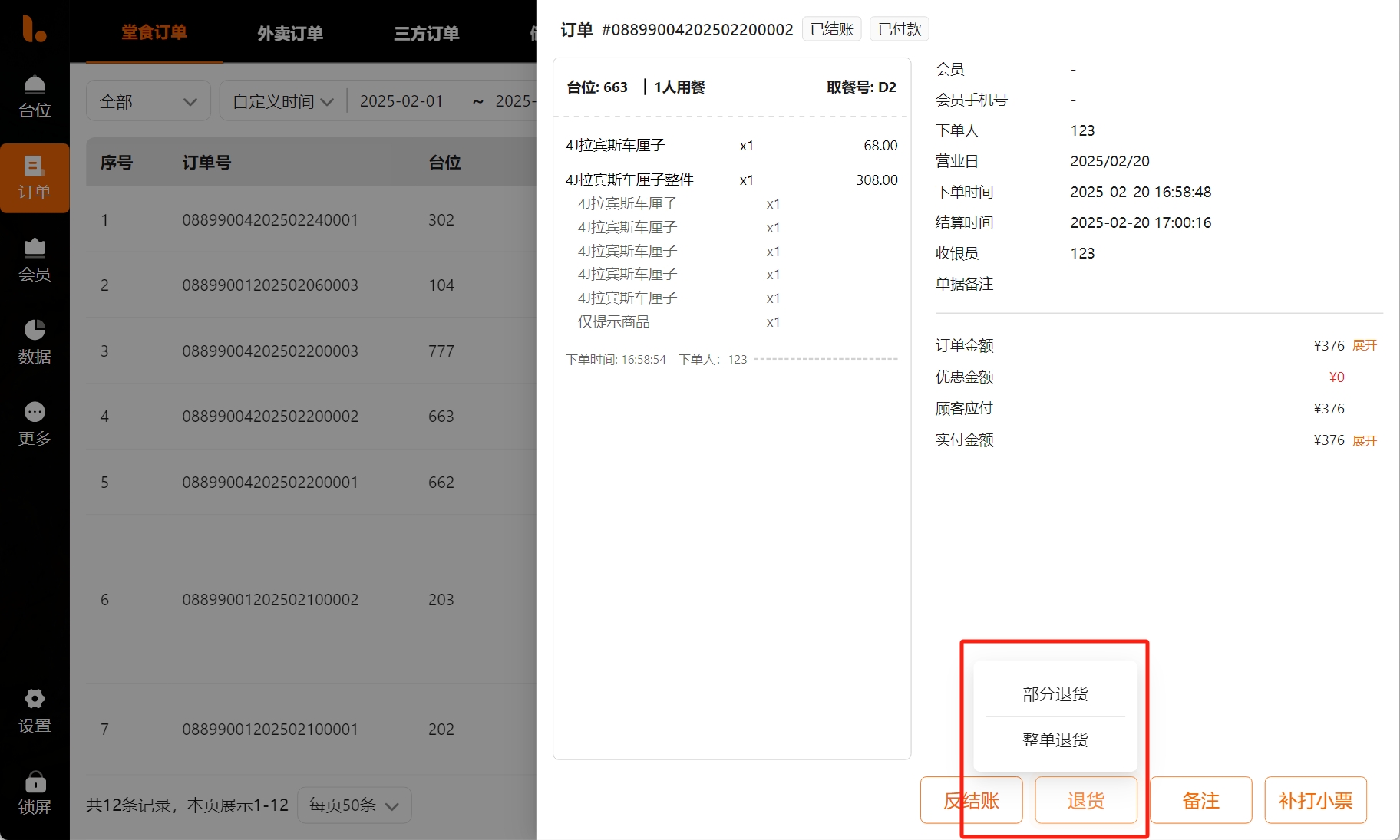Open the 更多 (more) sidebar icon

pyautogui.click(x=35, y=425)
